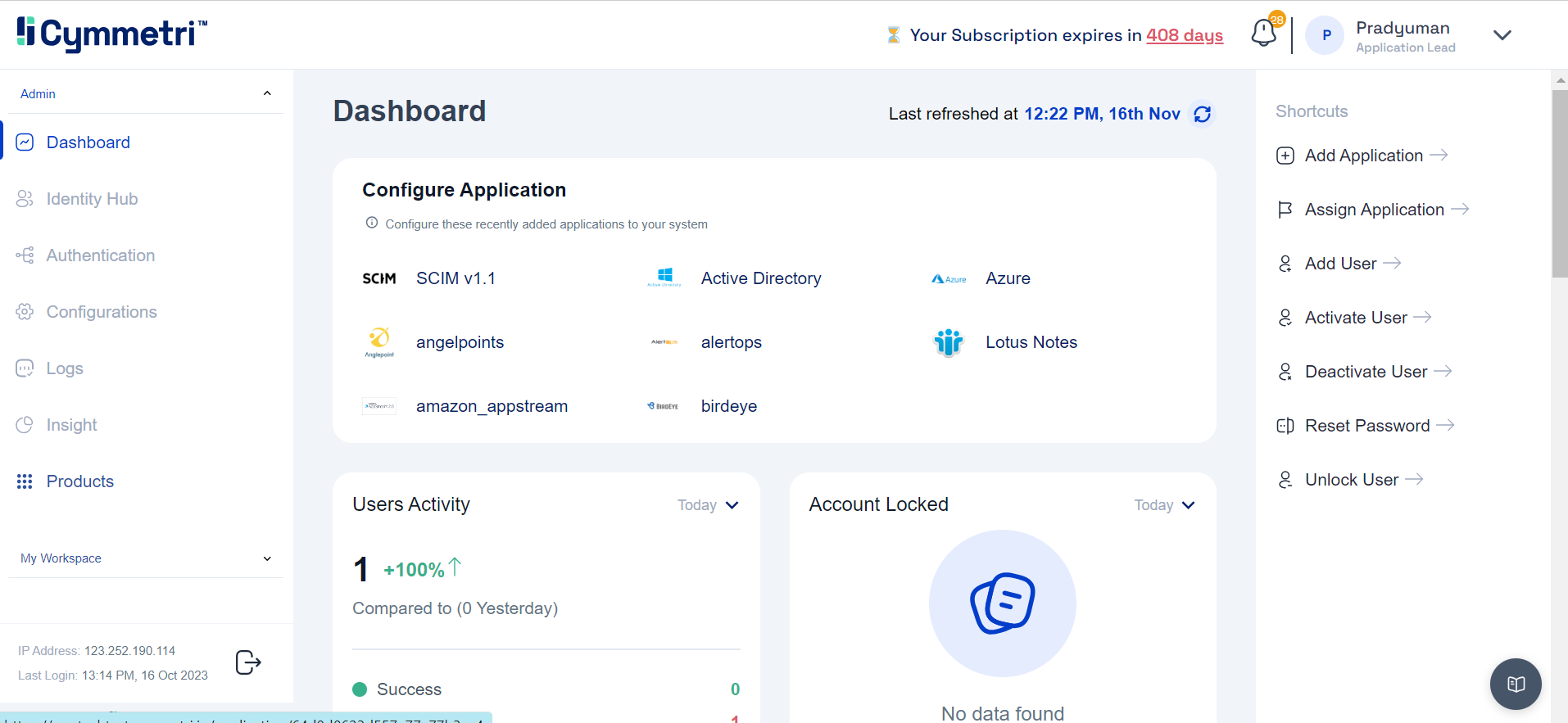
Task: Open Users Activity Today dropdown
Action: tap(708, 505)
